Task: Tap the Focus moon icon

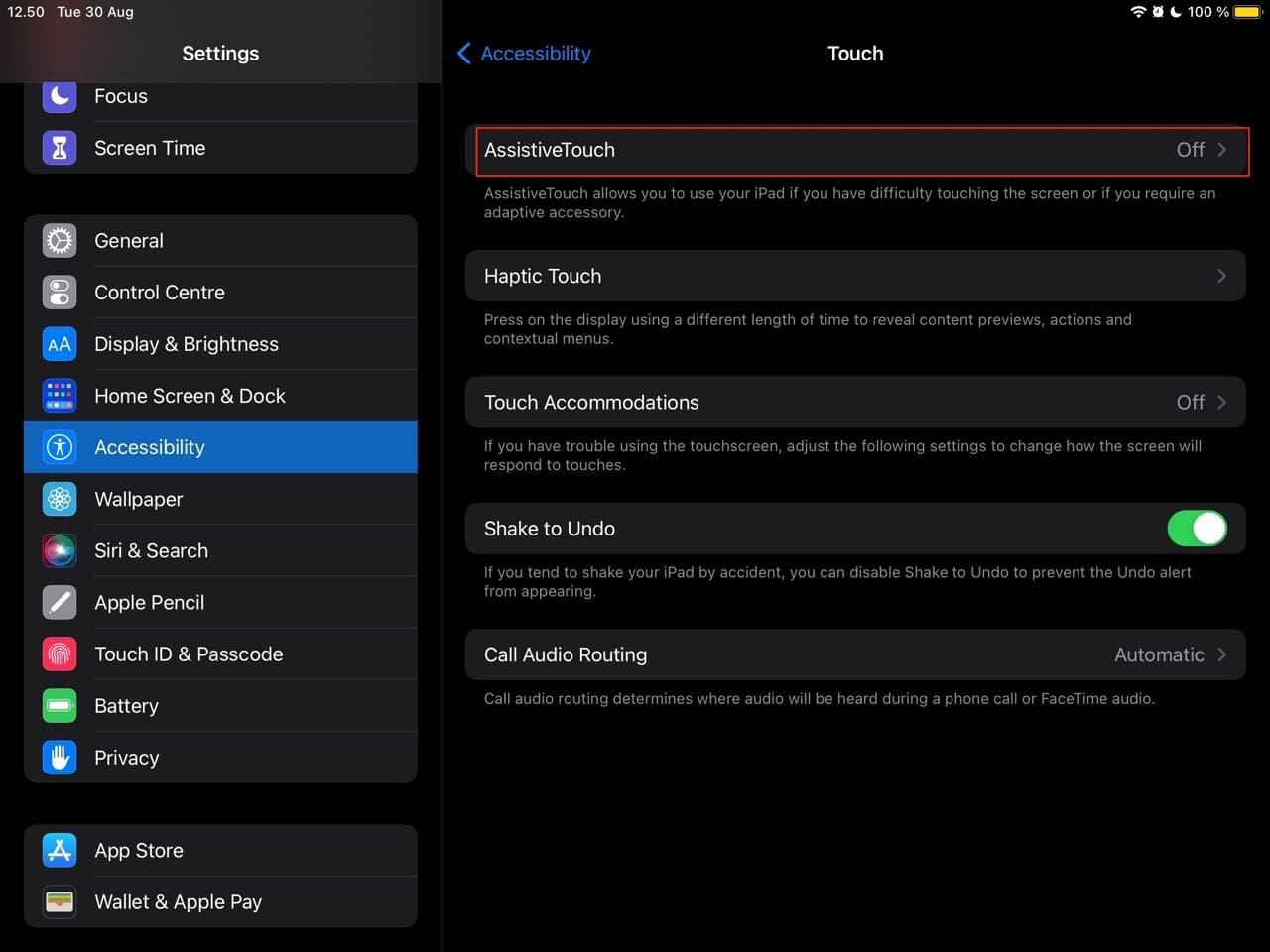Action: 60,96
